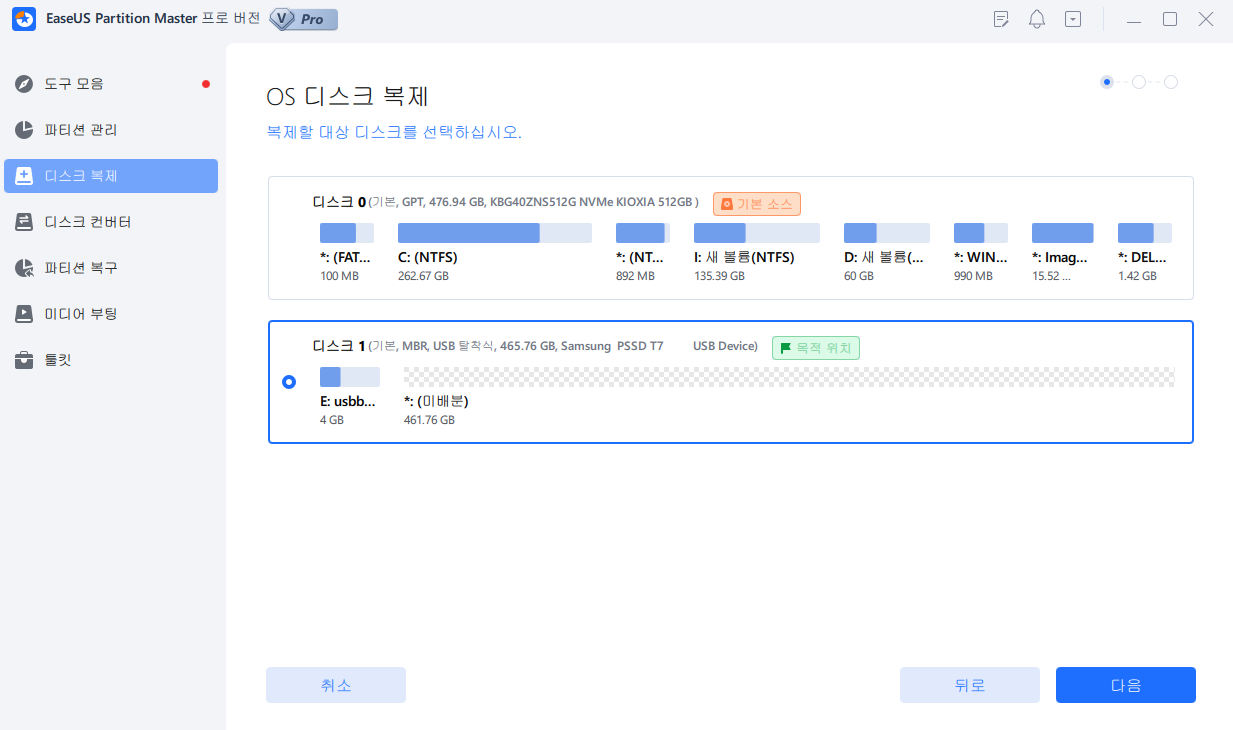This screenshot has width=1233, height=730.
Task: Click the C: (NTFS) label
Action: (x=428, y=257)
